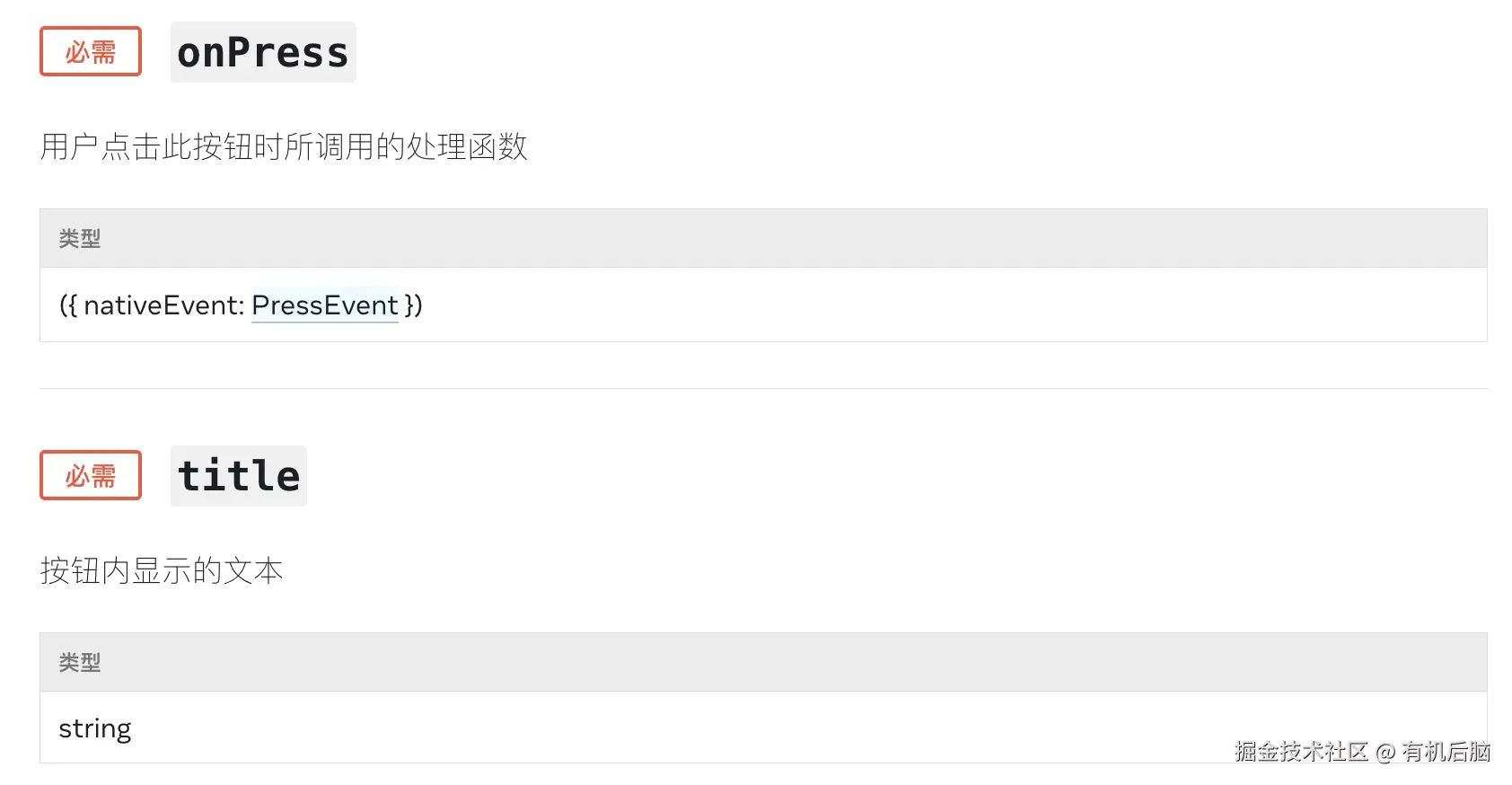Click empty space right of onPress type row
The width and height of the screenshot is (1512, 785).
[x=952, y=305]
